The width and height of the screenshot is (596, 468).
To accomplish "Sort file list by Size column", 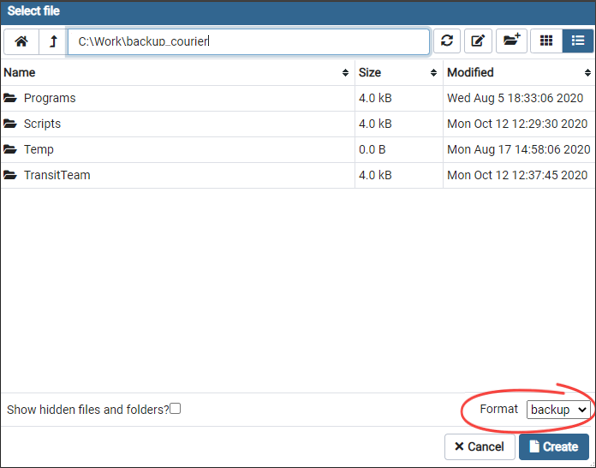I will point(398,73).
